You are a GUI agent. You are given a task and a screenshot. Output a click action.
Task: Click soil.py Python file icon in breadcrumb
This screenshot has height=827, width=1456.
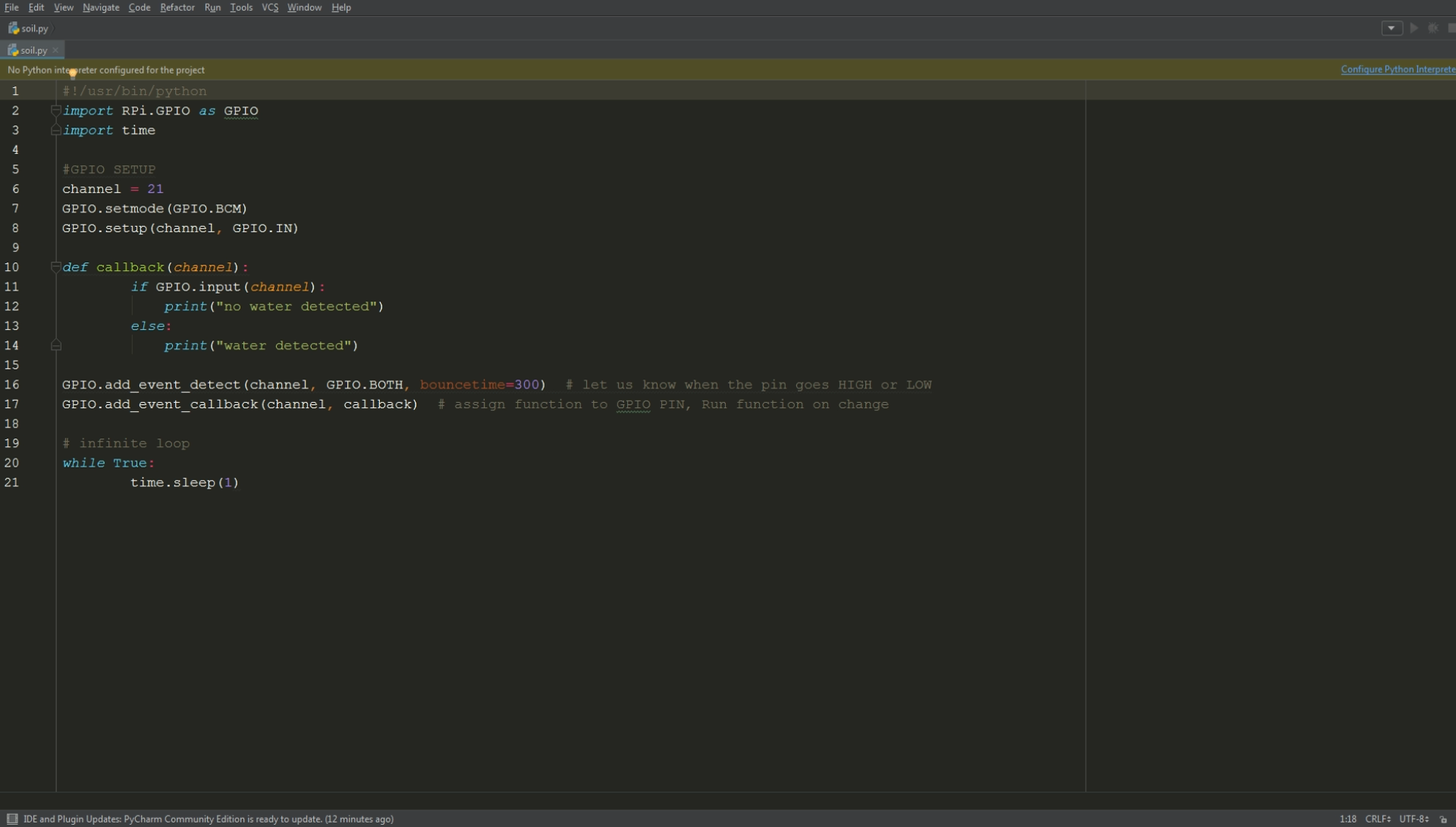[14, 28]
